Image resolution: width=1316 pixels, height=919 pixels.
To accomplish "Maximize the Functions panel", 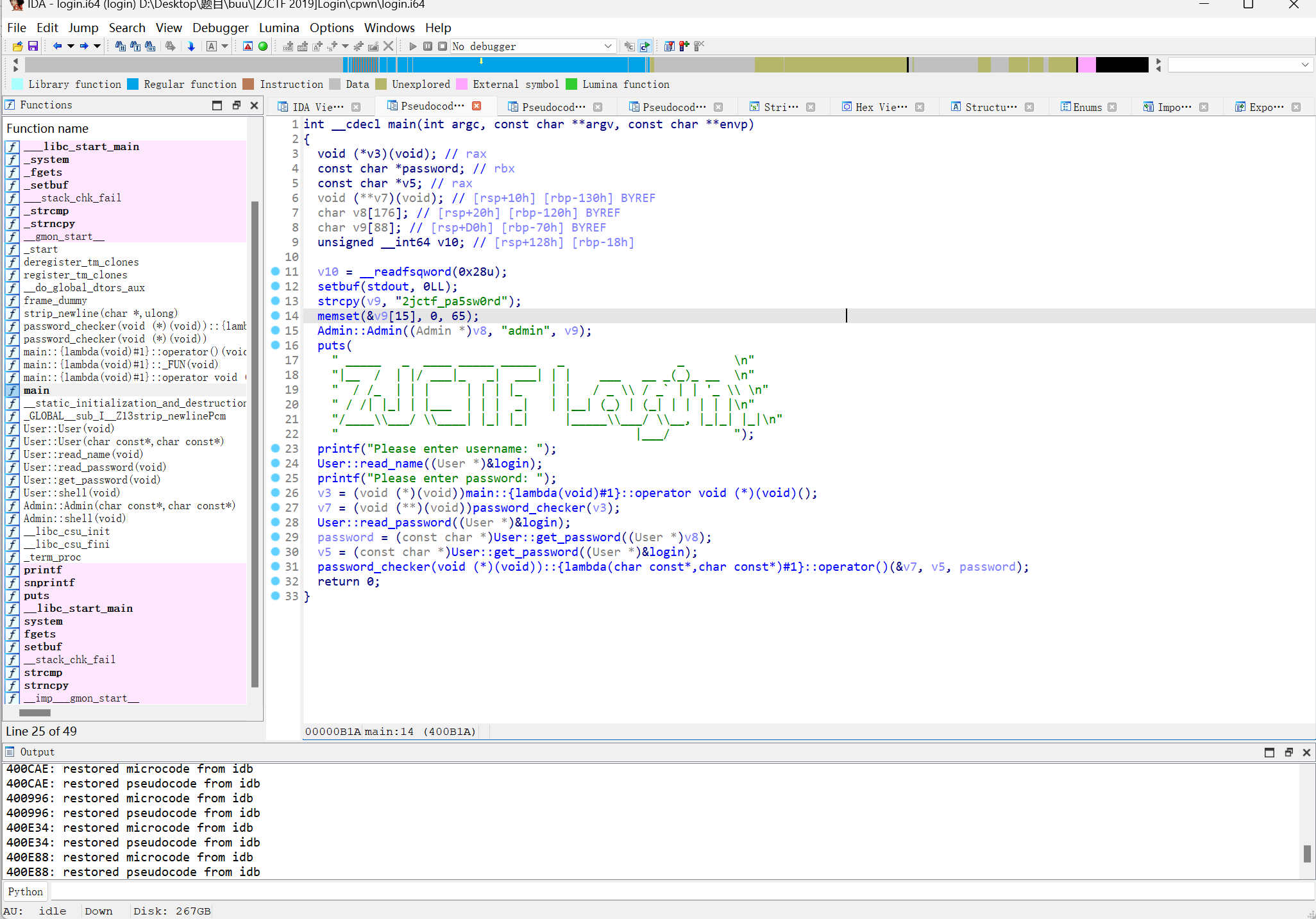I will click(x=217, y=105).
